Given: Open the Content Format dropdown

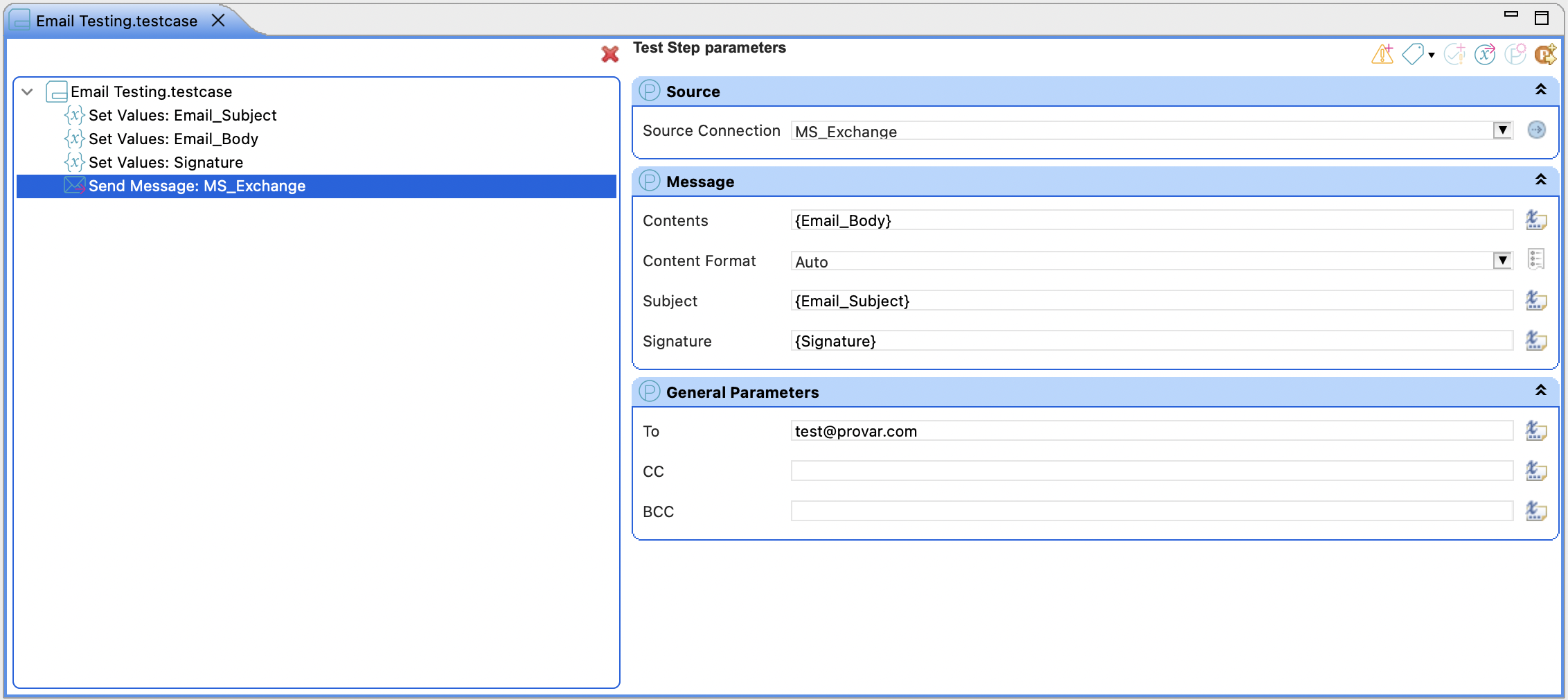Looking at the screenshot, I should click(x=1502, y=261).
